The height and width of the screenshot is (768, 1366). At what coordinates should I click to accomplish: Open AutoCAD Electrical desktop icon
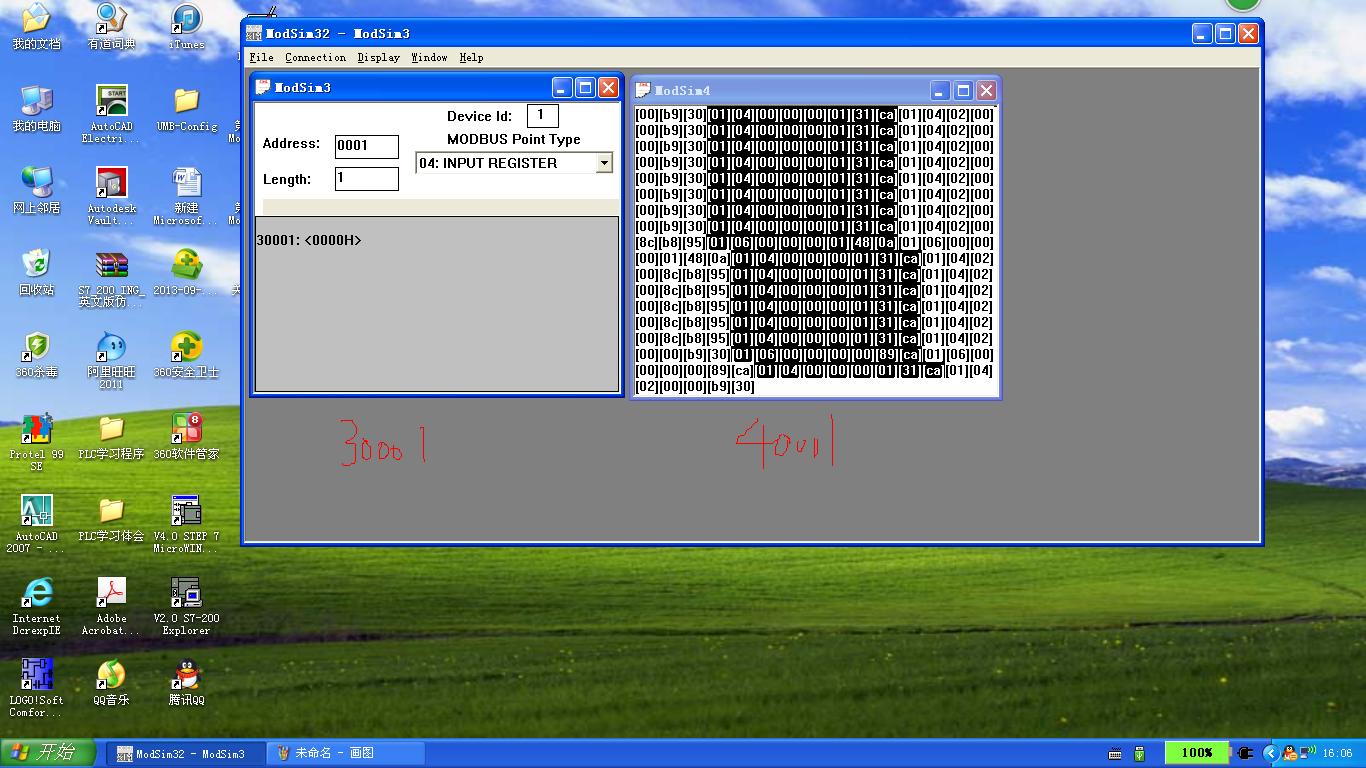pyautogui.click(x=111, y=114)
